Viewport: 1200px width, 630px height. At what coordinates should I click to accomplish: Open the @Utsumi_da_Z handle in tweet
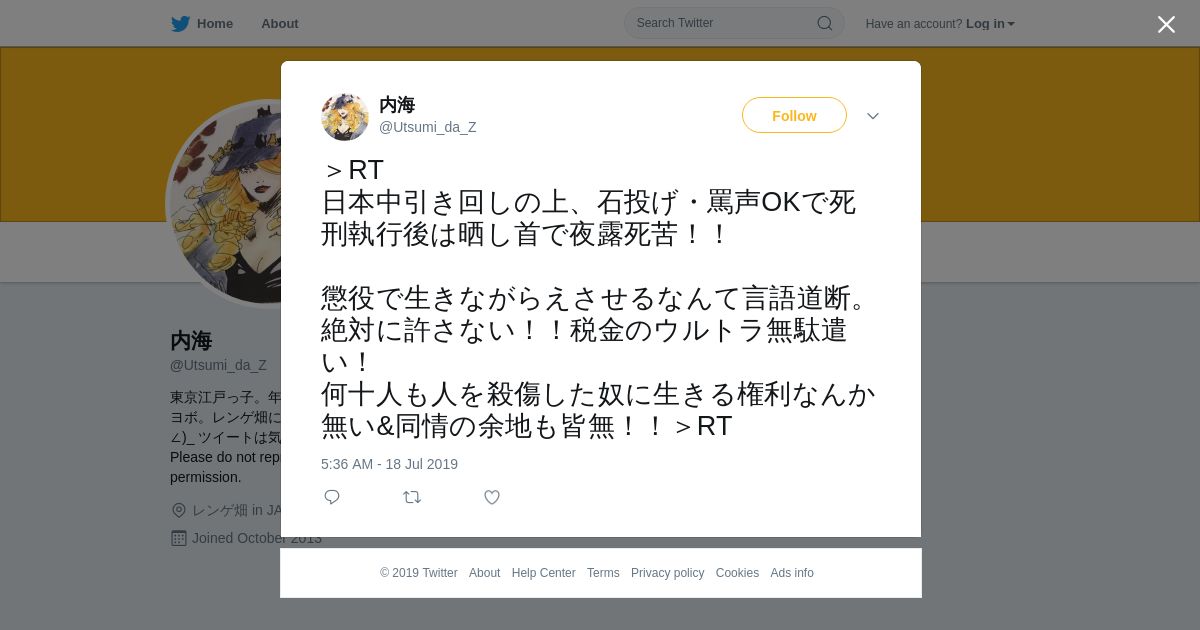pyautogui.click(x=427, y=127)
